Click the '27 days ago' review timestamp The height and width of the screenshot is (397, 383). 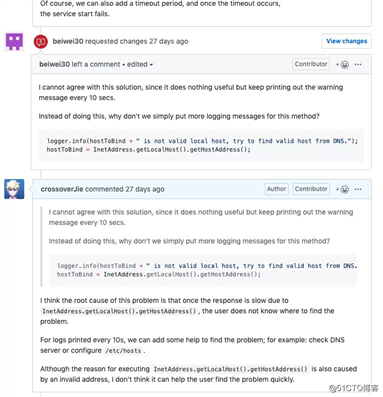[169, 41]
